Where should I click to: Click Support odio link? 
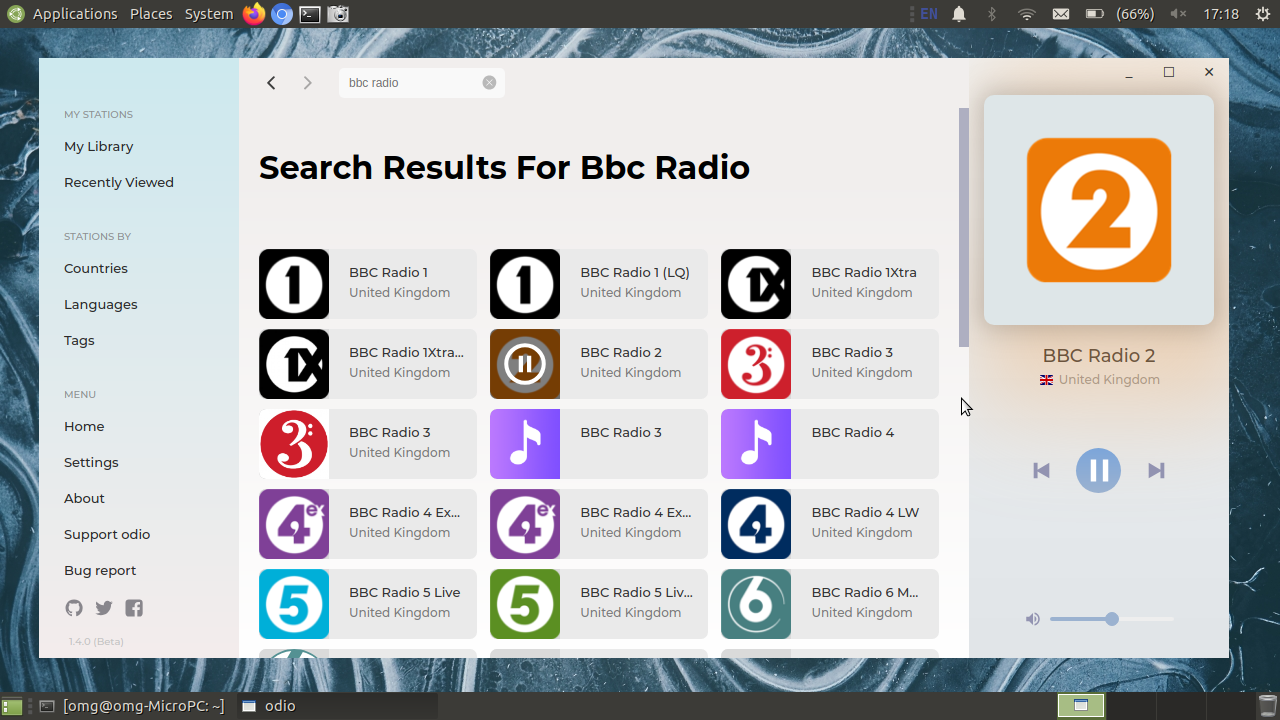pos(107,534)
